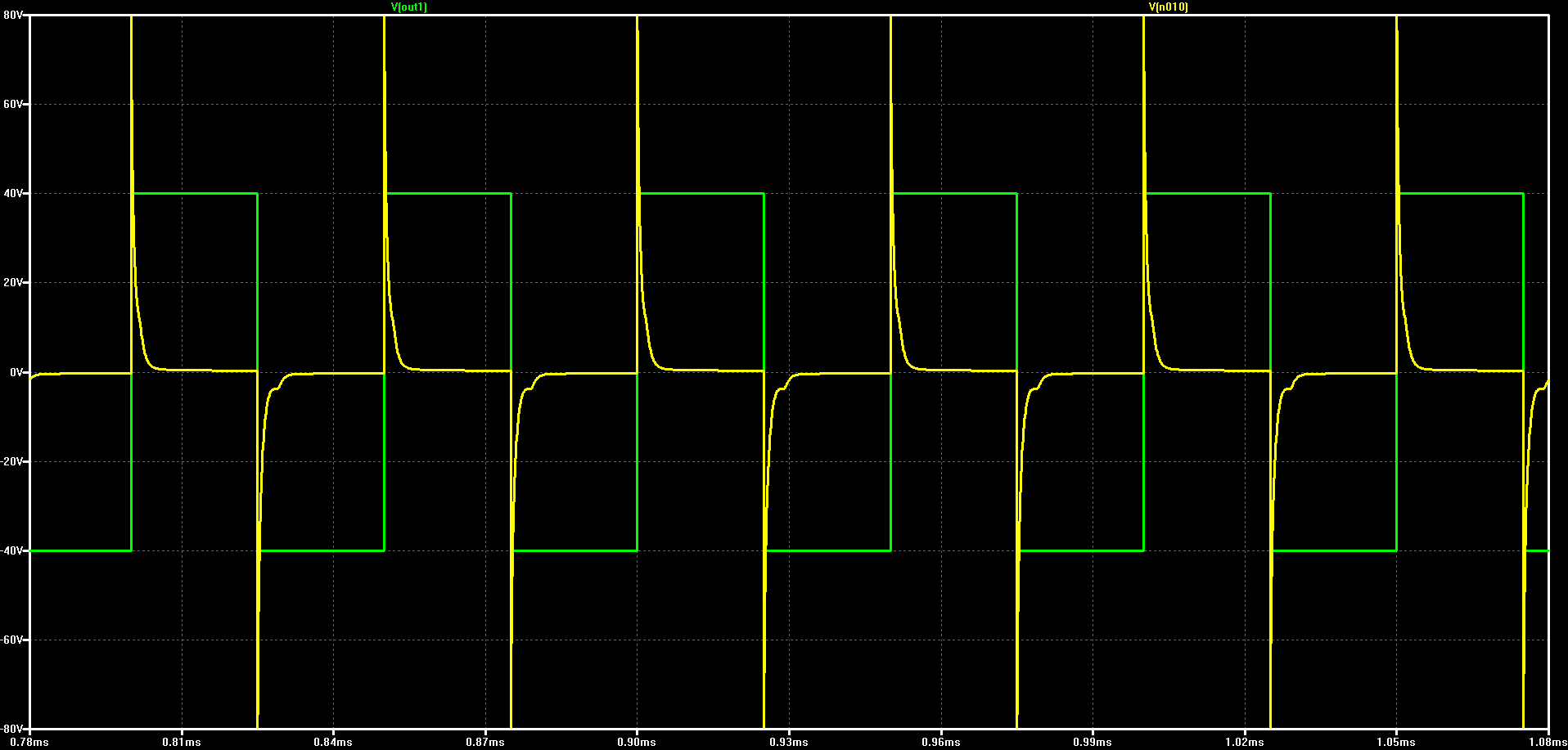The height and width of the screenshot is (750, 1568).
Task: Click the 0V vertical axis label
Action: [x=16, y=372]
